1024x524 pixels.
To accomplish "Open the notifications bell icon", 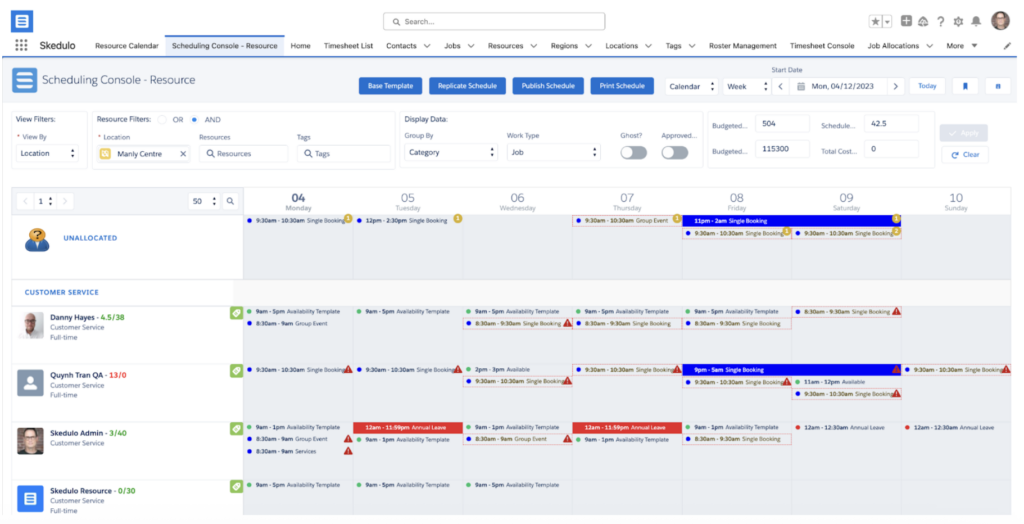I will pos(976,22).
